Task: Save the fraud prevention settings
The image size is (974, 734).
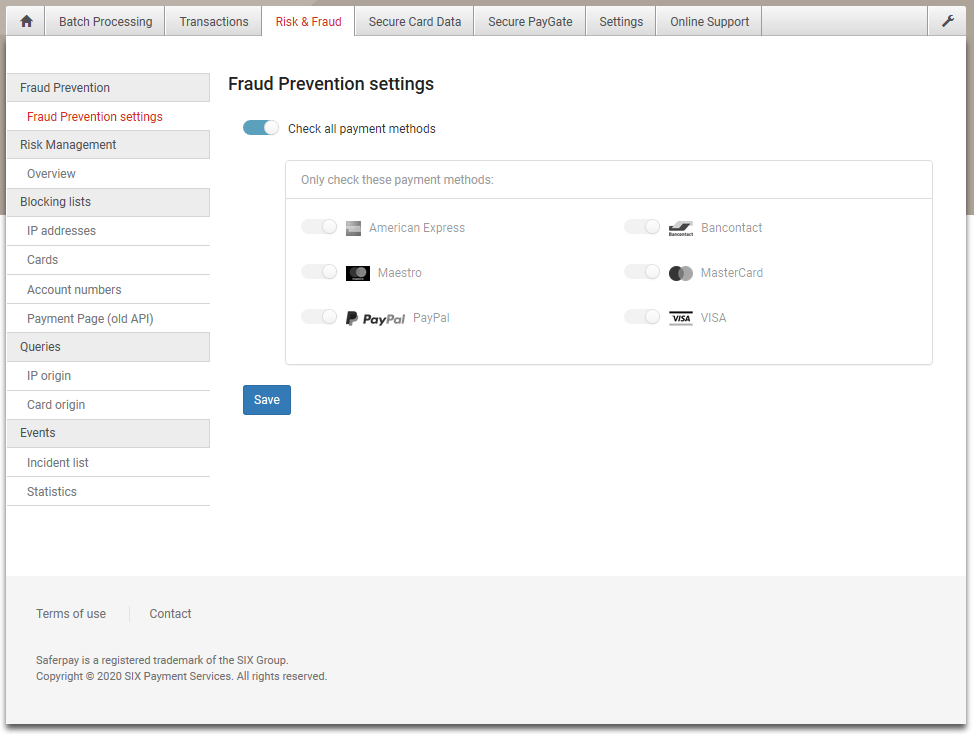Action: tap(267, 400)
